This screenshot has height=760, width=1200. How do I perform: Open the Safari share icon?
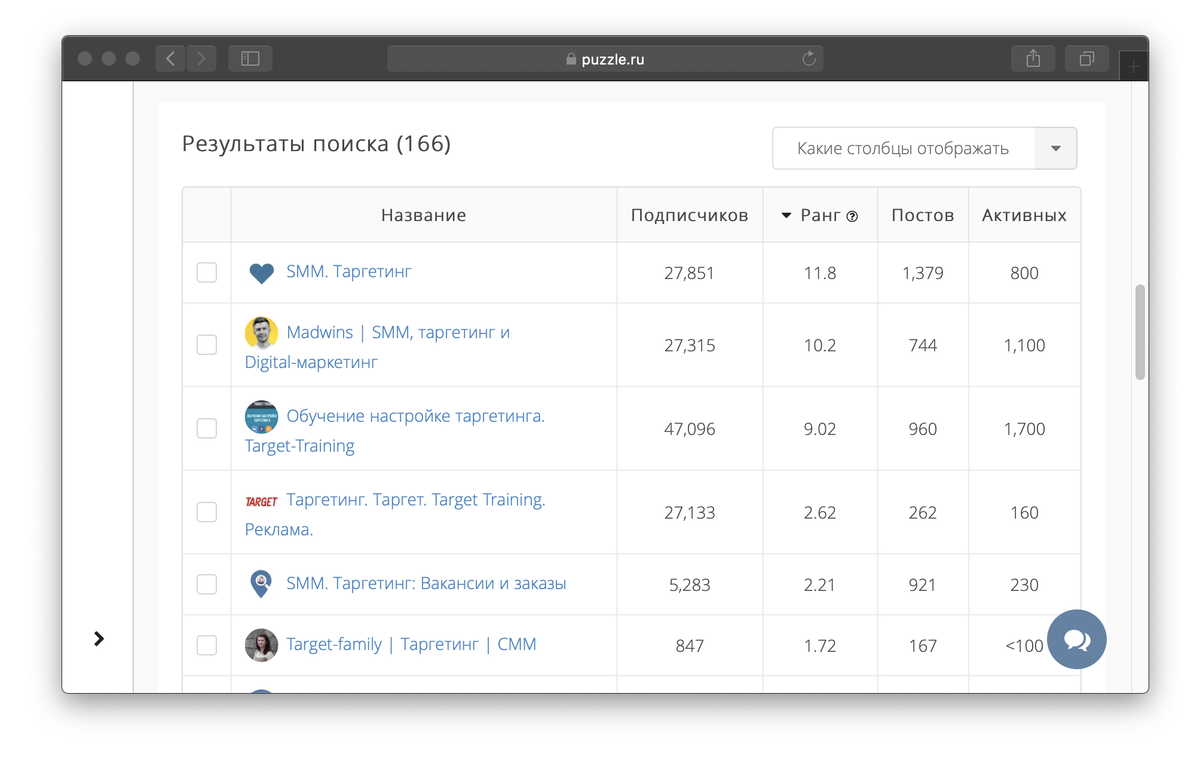point(1033,59)
